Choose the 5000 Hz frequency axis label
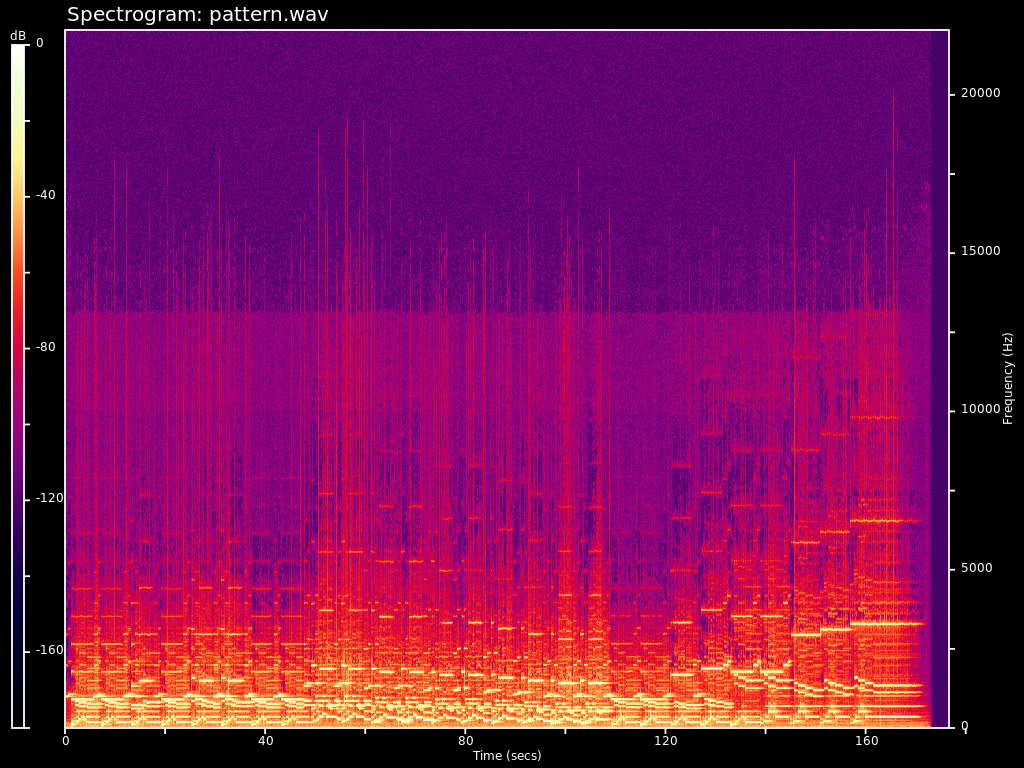Image resolution: width=1024 pixels, height=768 pixels. point(977,569)
